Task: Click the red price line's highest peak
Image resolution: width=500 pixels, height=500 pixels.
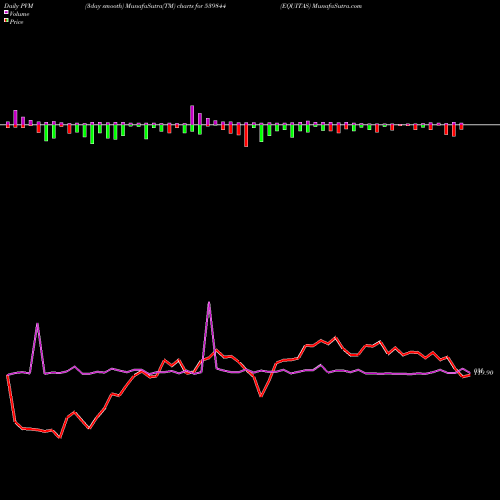Action: point(335,337)
